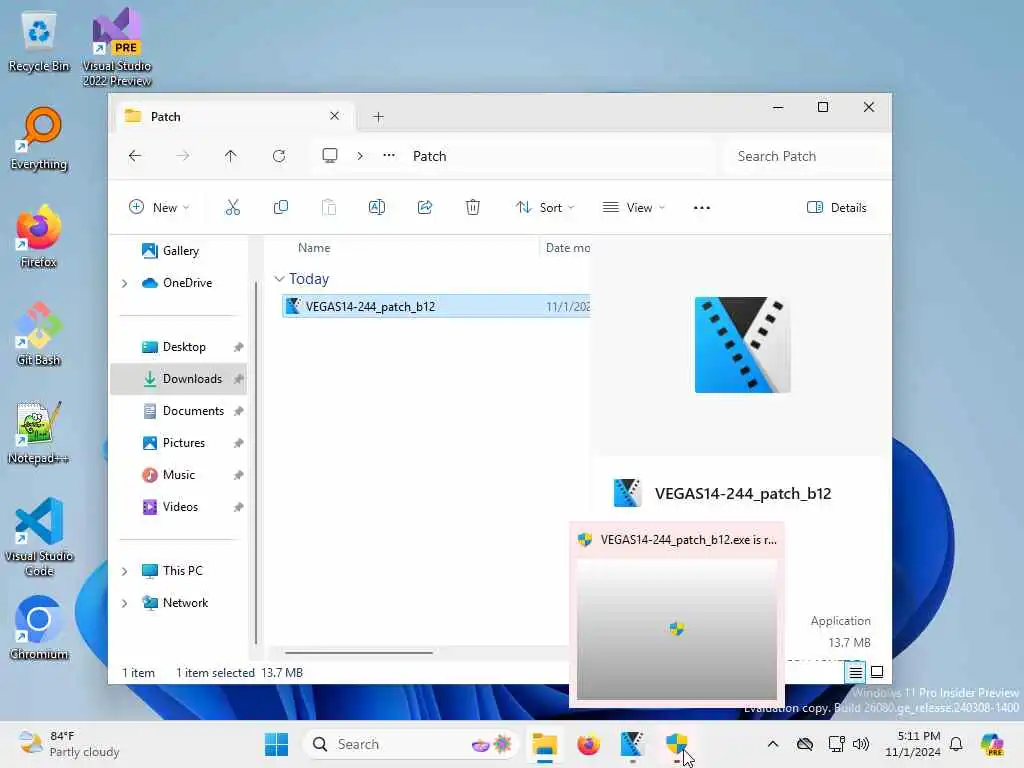Click the taskbar Search box
1024x768 pixels.
411,744
